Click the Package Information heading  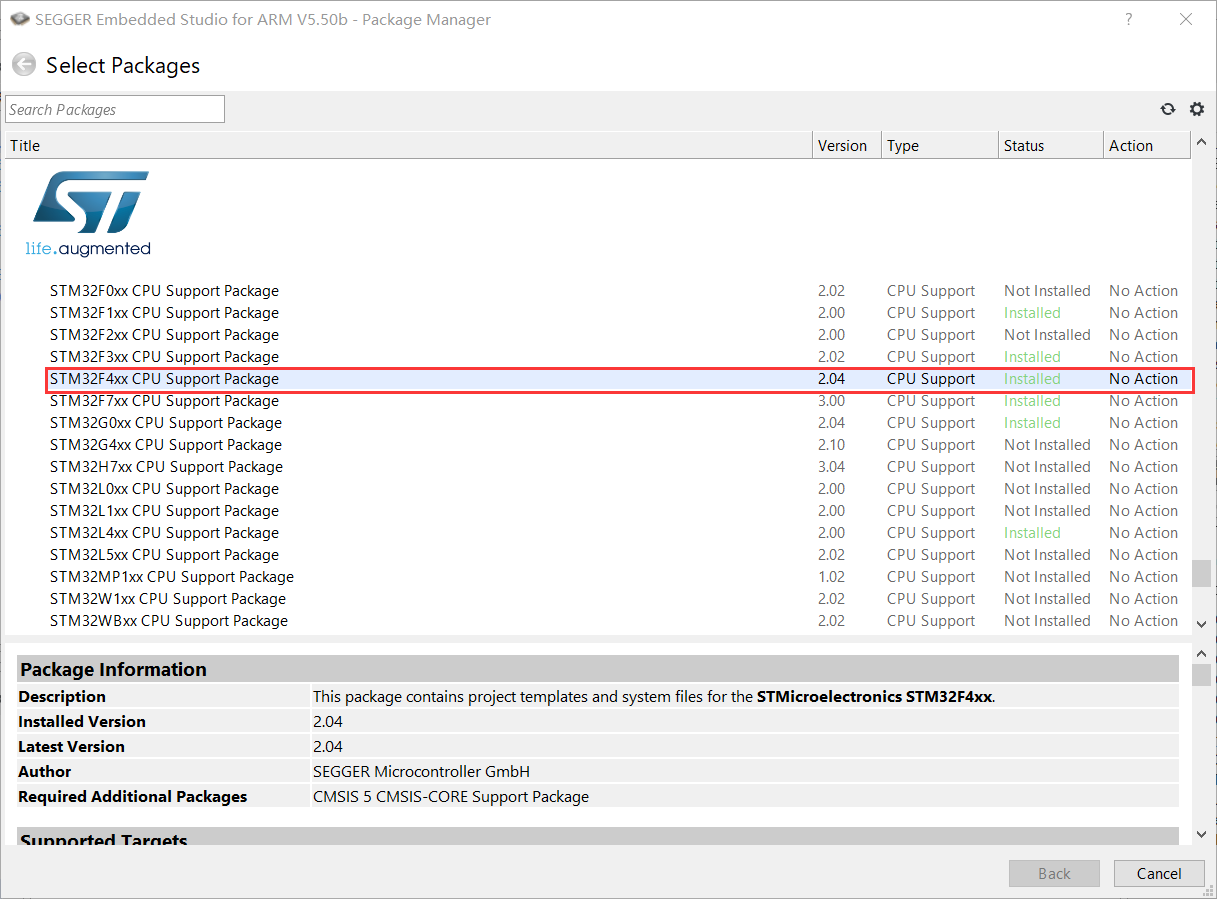(113, 669)
